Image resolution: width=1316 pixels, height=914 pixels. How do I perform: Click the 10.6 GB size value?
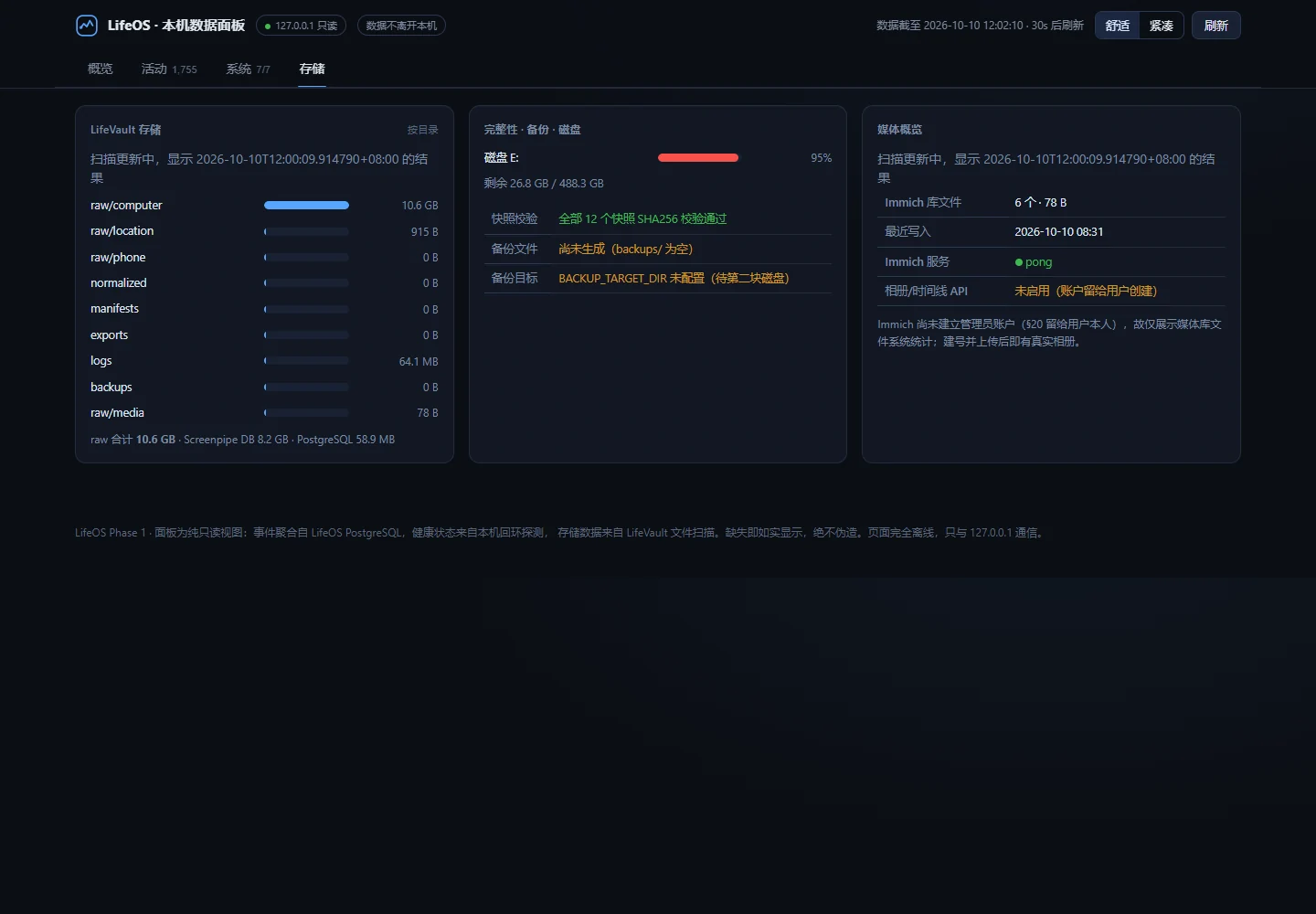tap(420, 206)
